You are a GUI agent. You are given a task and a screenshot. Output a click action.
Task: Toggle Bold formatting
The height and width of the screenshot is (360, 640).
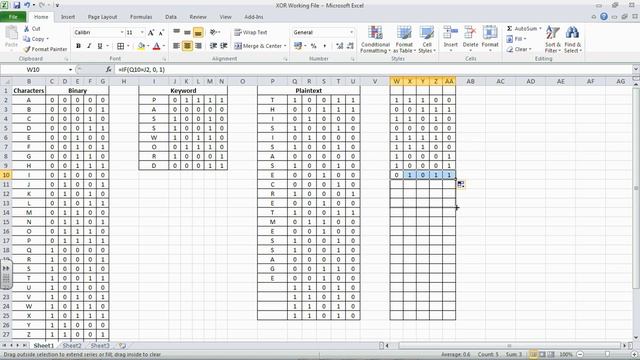(x=78, y=46)
